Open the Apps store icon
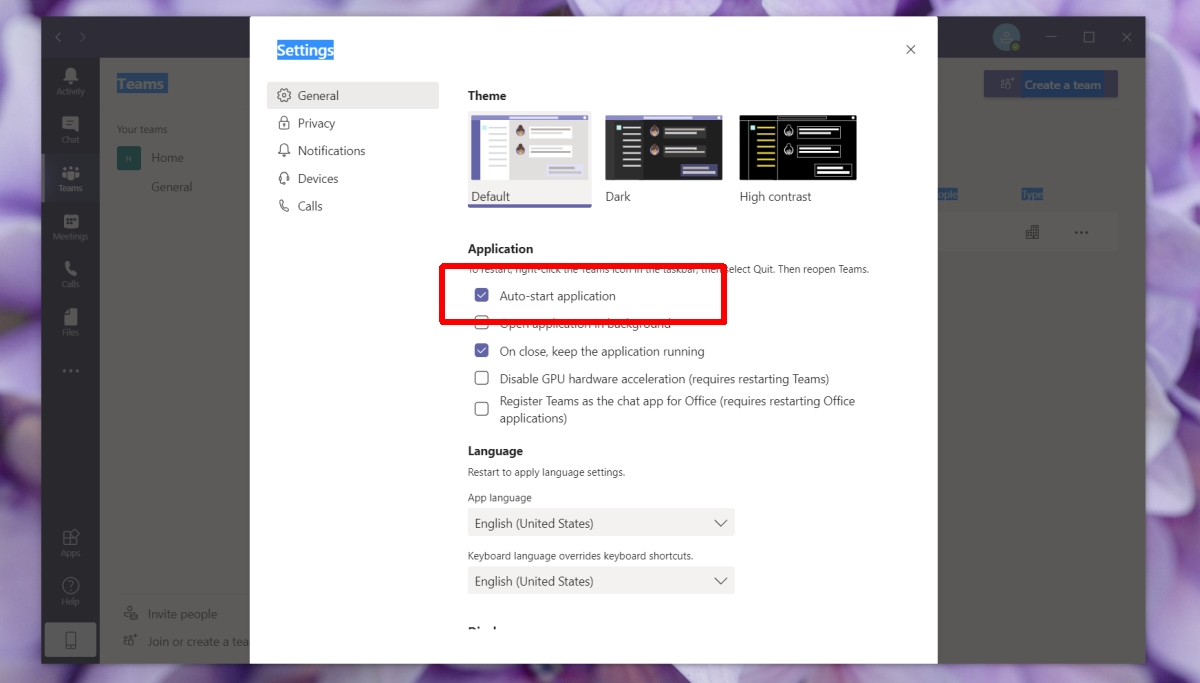 [x=70, y=543]
